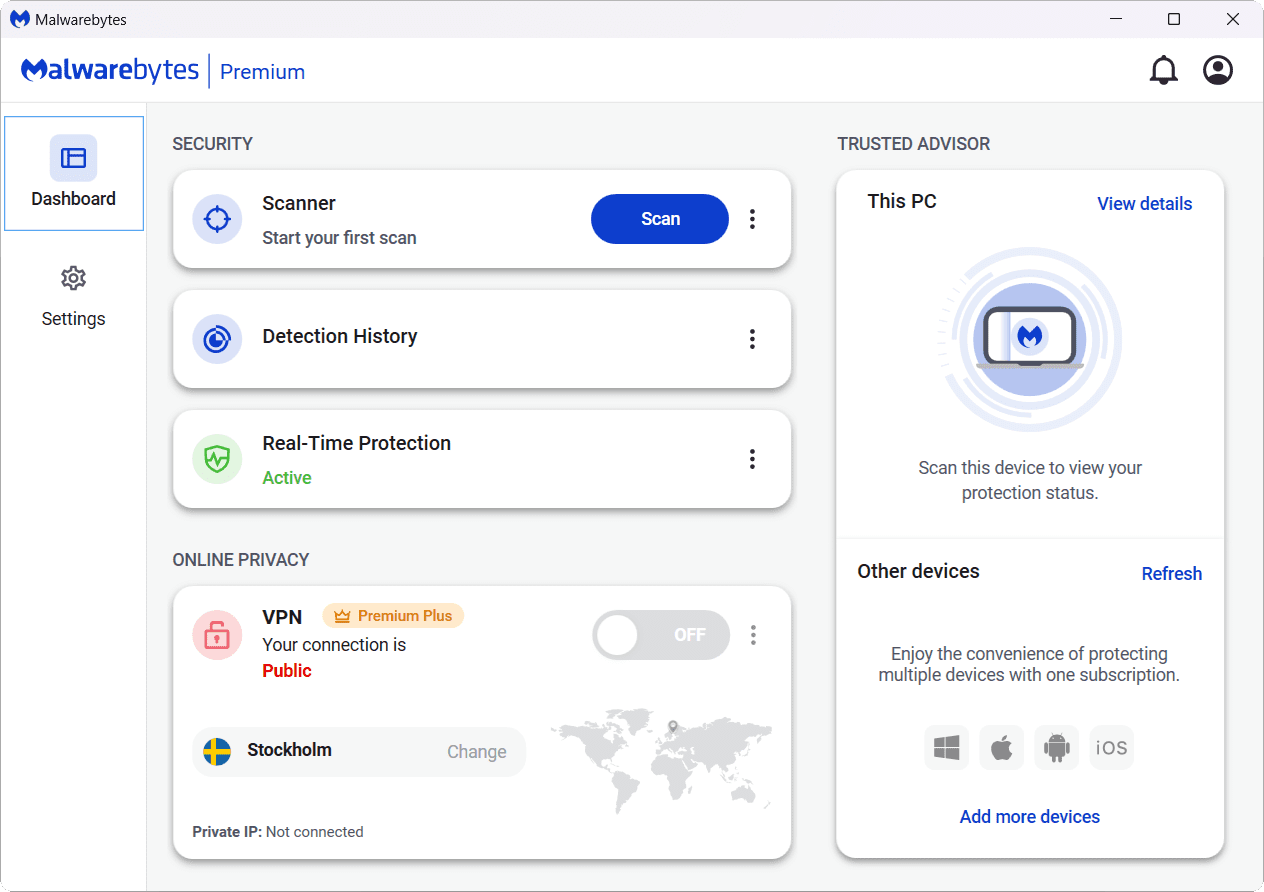Click the Malwarebytes logo in header

[x=112, y=72]
